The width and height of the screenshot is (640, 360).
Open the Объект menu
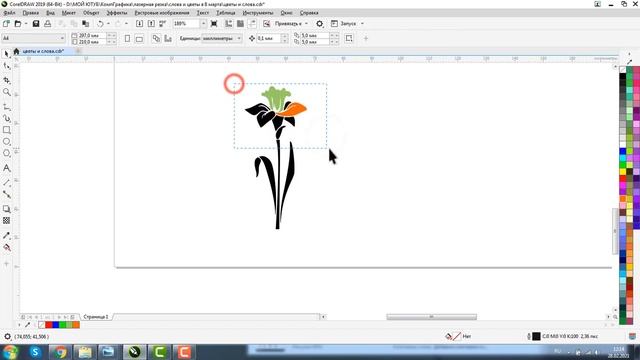(x=91, y=13)
